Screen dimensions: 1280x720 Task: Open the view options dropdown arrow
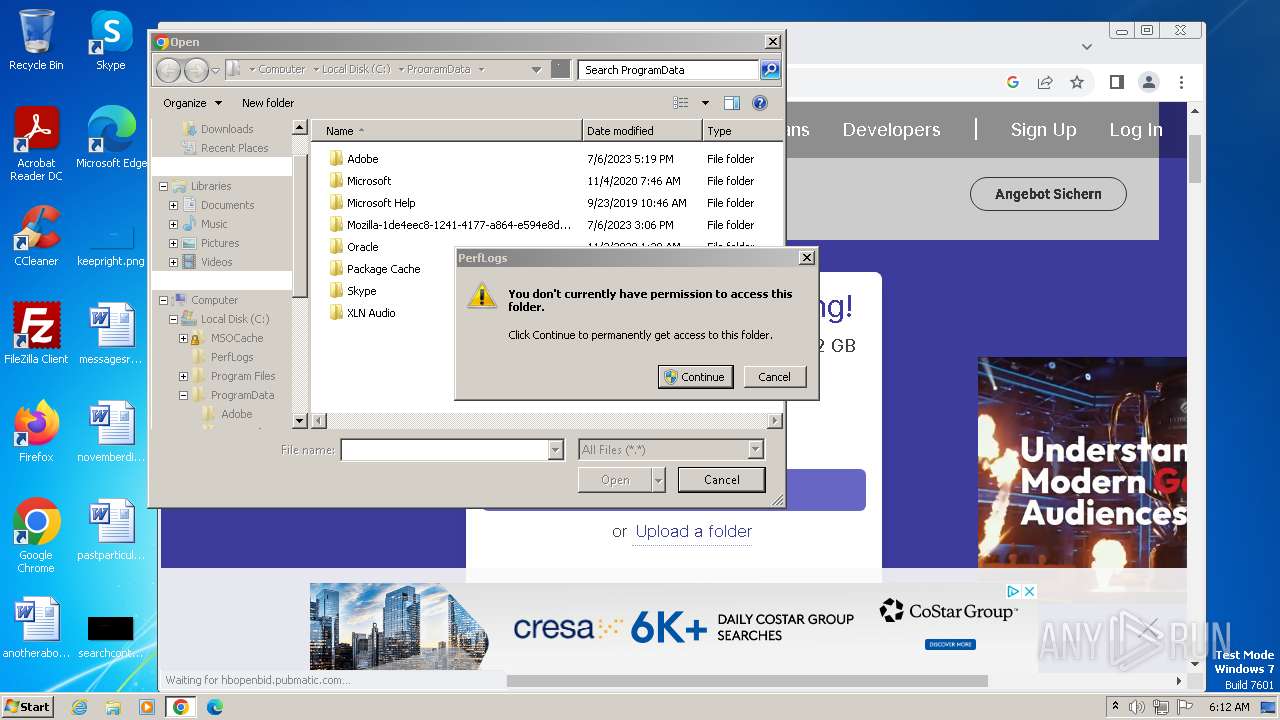tap(705, 103)
